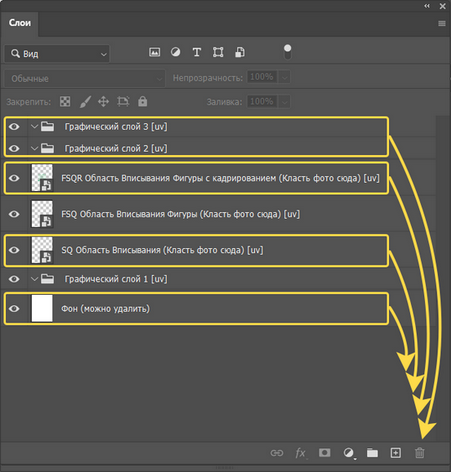The height and width of the screenshot is (472, 451).
Task: Create a new group folder icon
Action: pos(372,453)
